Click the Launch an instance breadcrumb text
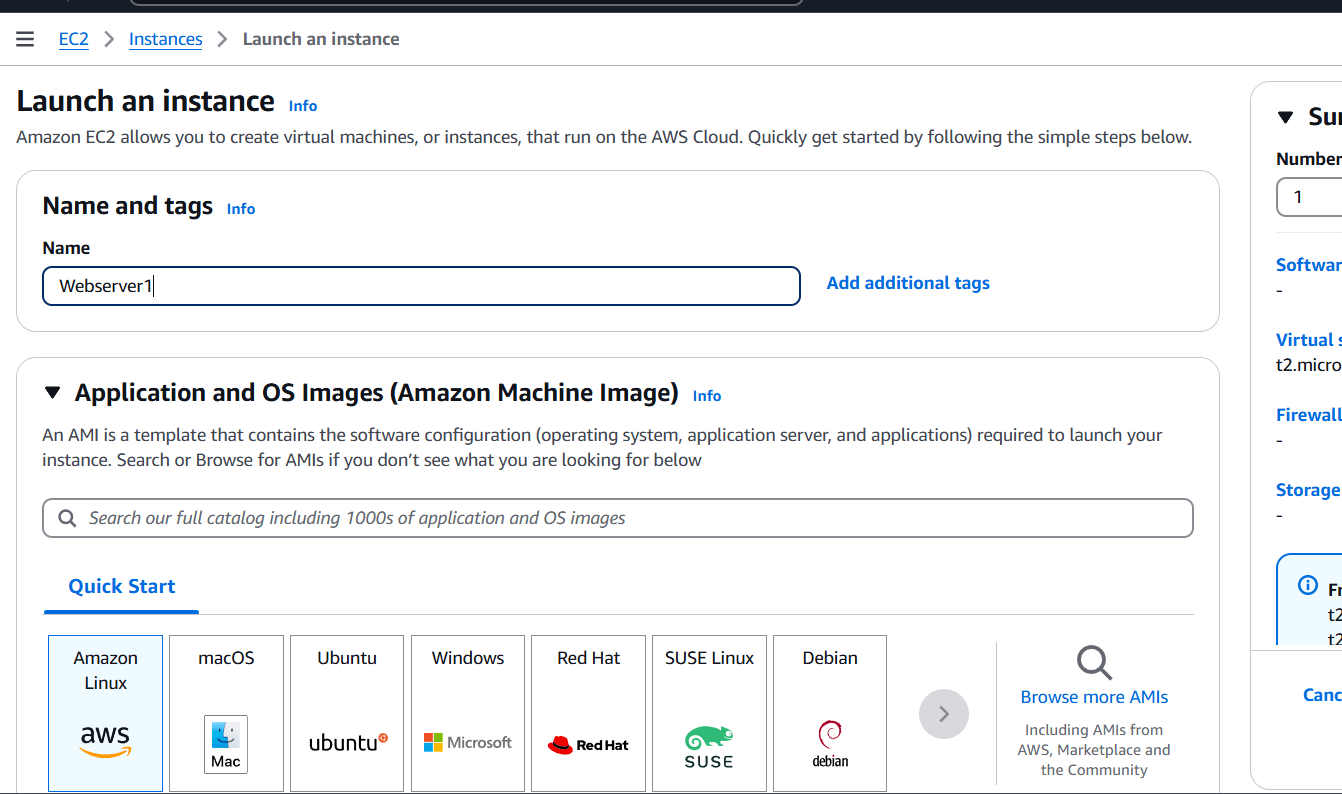The image size is (1342, 794). click(x=321, y=39)
